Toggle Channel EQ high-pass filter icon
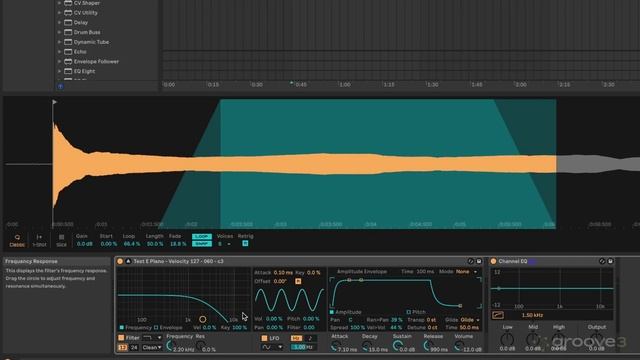The height and width of the screenshot is (360, 640). pos(498,315)
